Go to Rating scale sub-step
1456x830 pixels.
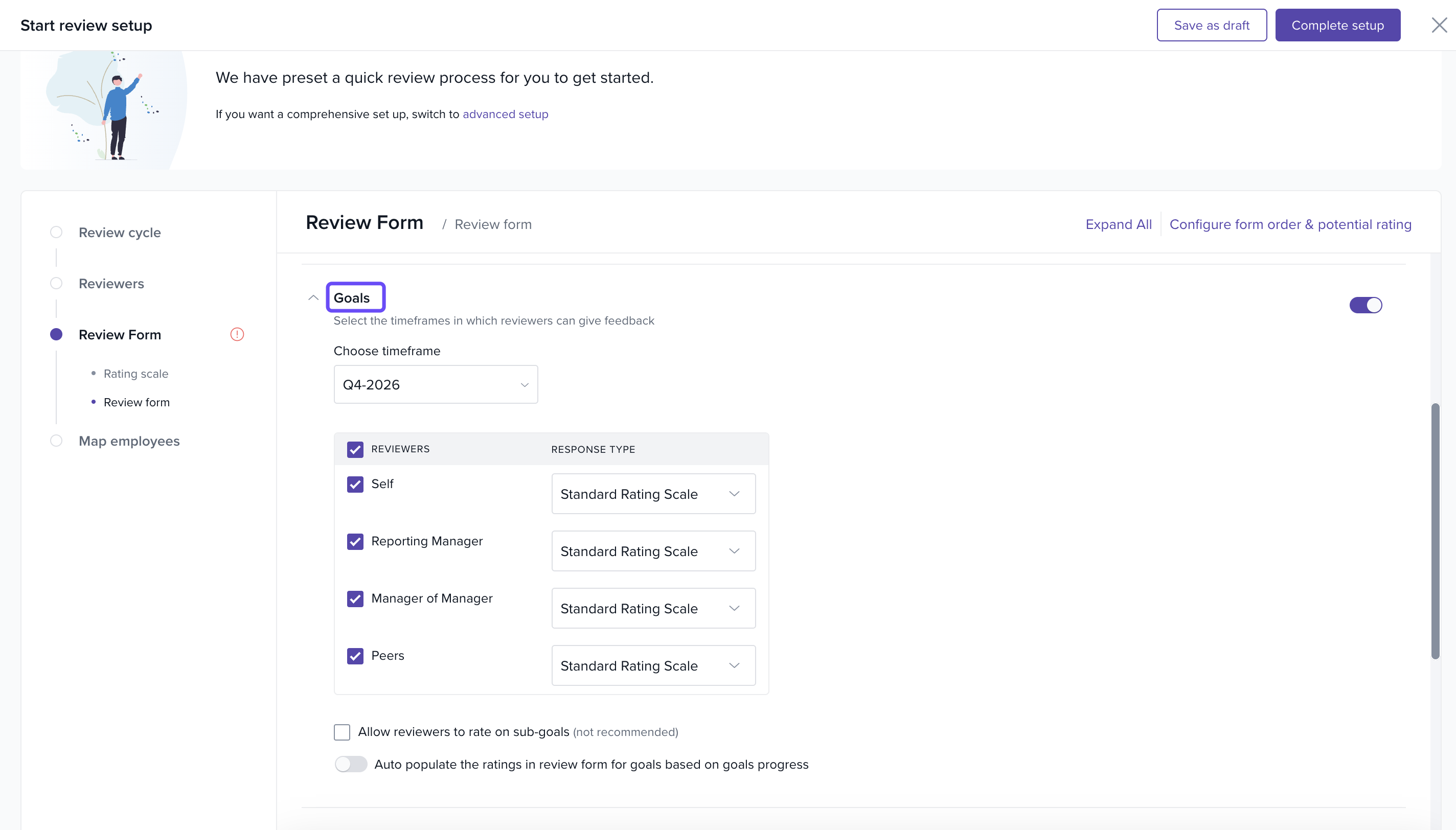point(135,374)
